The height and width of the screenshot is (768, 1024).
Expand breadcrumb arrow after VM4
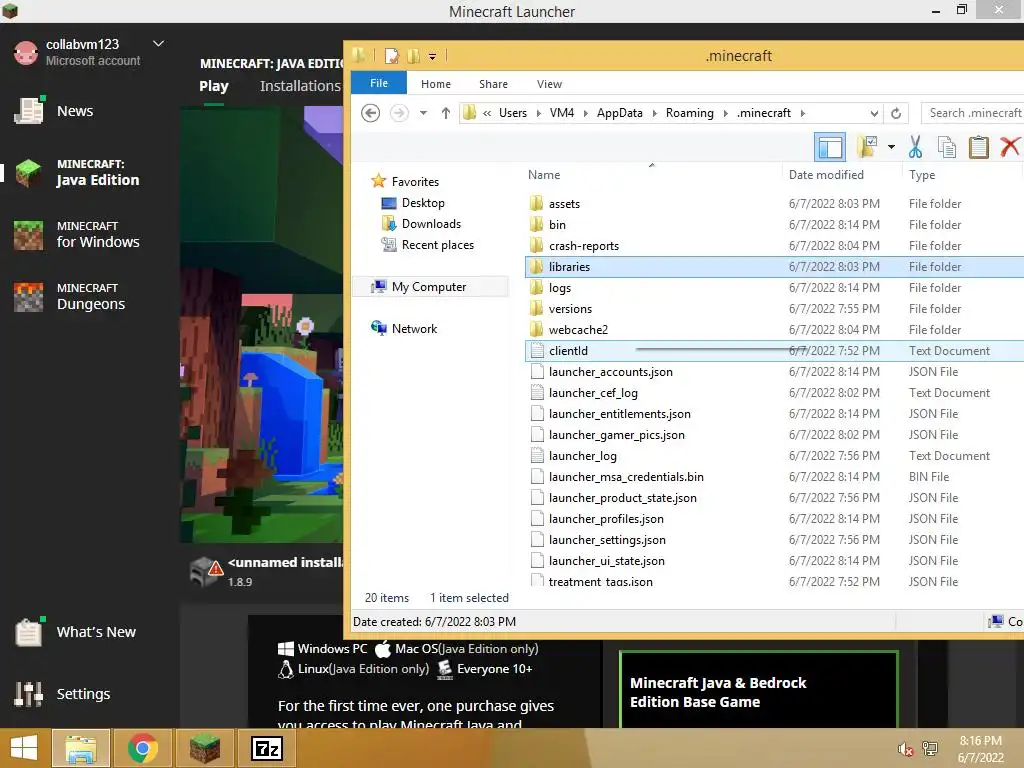tap(585, 114)
